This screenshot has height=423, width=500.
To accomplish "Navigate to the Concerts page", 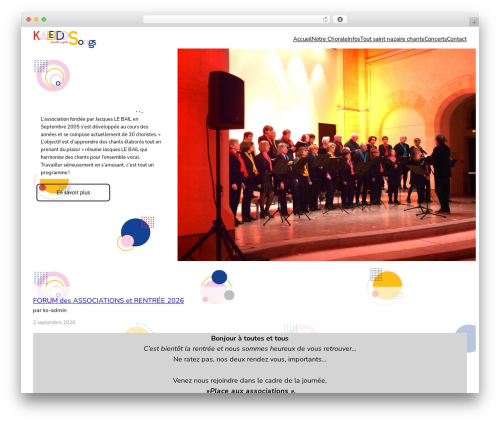I will (x=436, y=39).
